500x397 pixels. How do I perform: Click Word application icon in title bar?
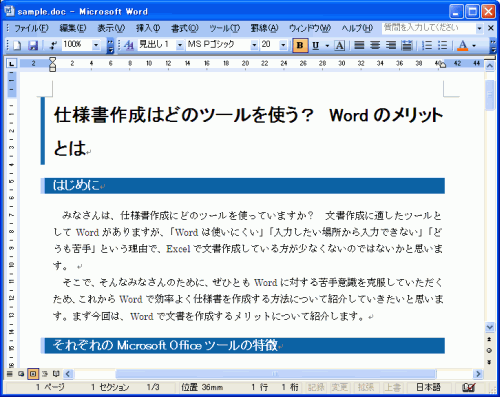[x=9, y=11]
